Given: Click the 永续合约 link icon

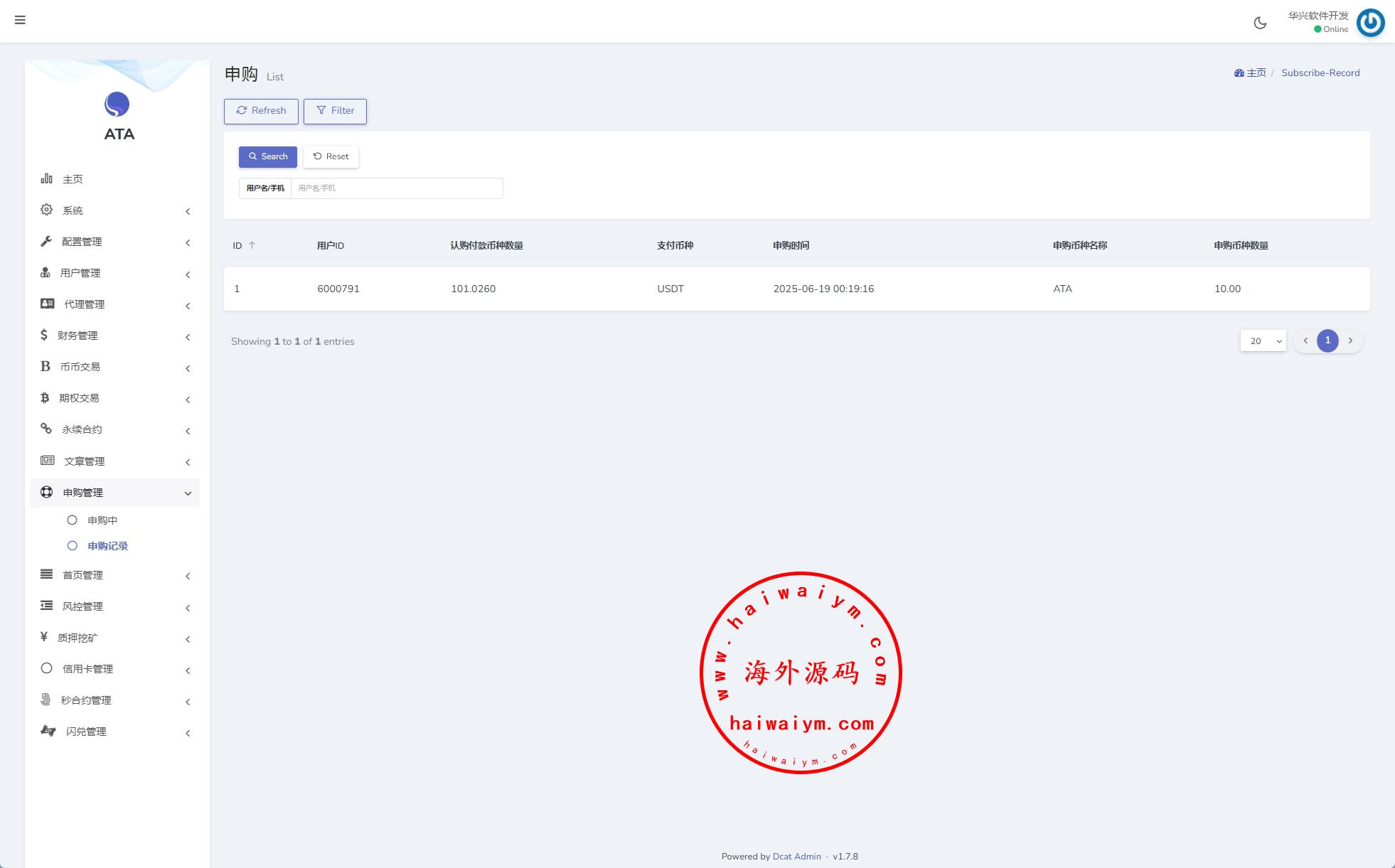Looking at the screenshot, I should [46, 429].
